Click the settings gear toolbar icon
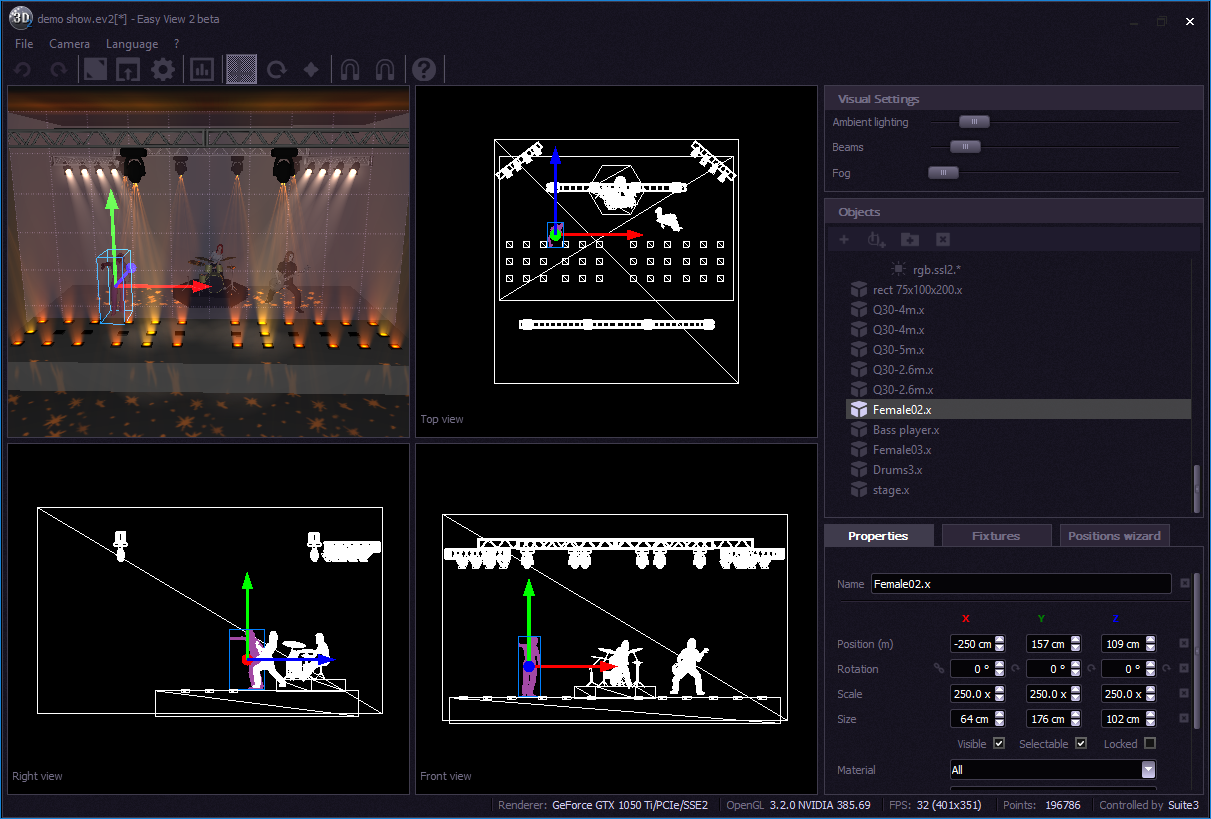1211x819 pixels. (x=163, y=70)
